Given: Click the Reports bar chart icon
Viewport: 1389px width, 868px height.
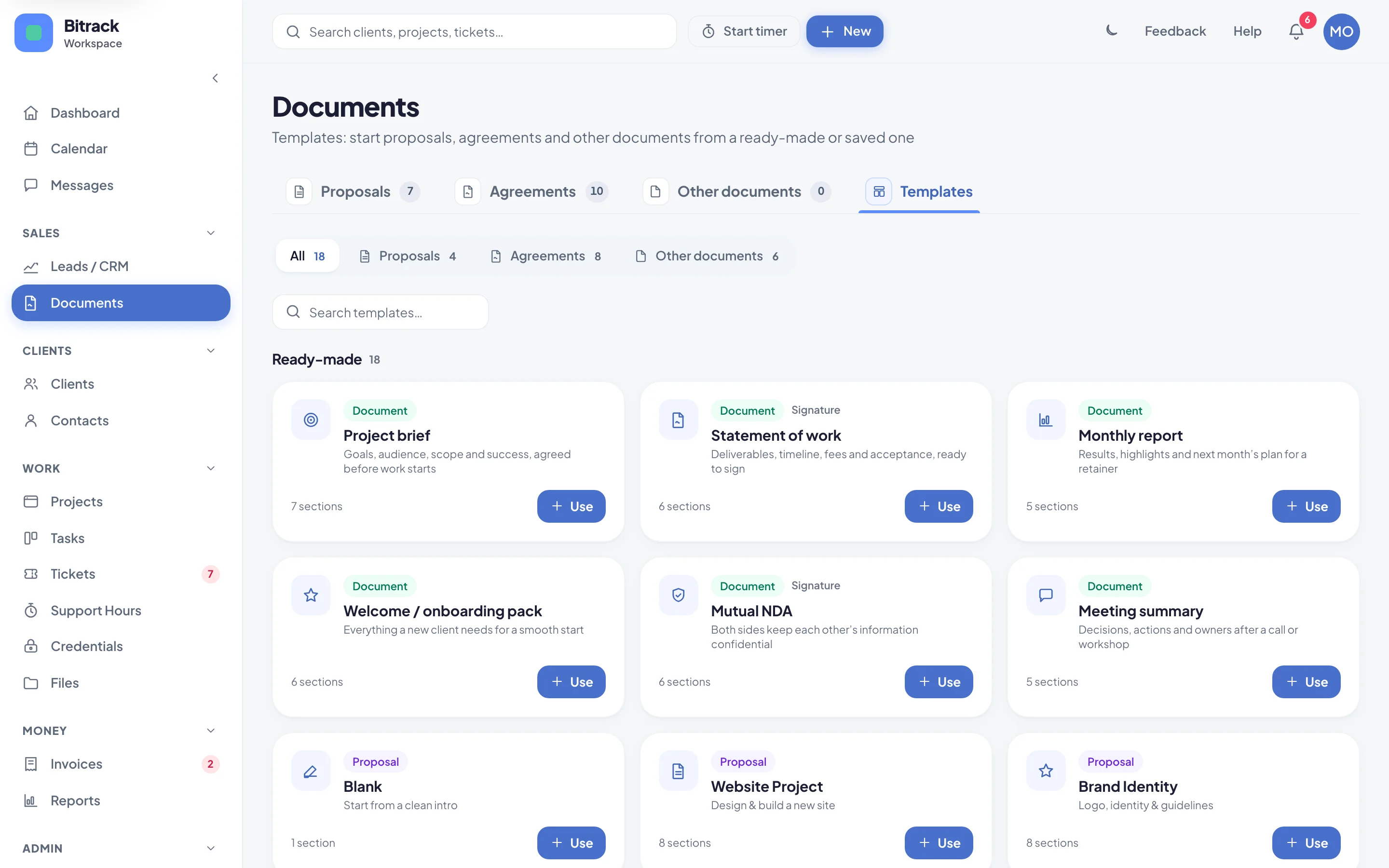Looking at the screenshot, I should pos(31,801).
